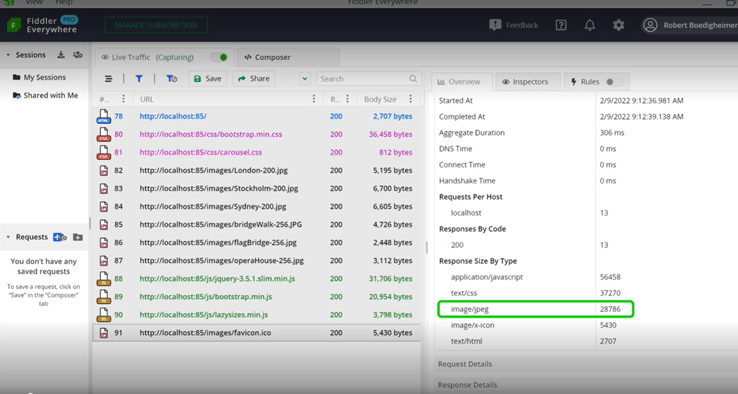This screenshot has width=738, height=394.
Task: Click the image/jpeg response size row
Action: [536, 309]
